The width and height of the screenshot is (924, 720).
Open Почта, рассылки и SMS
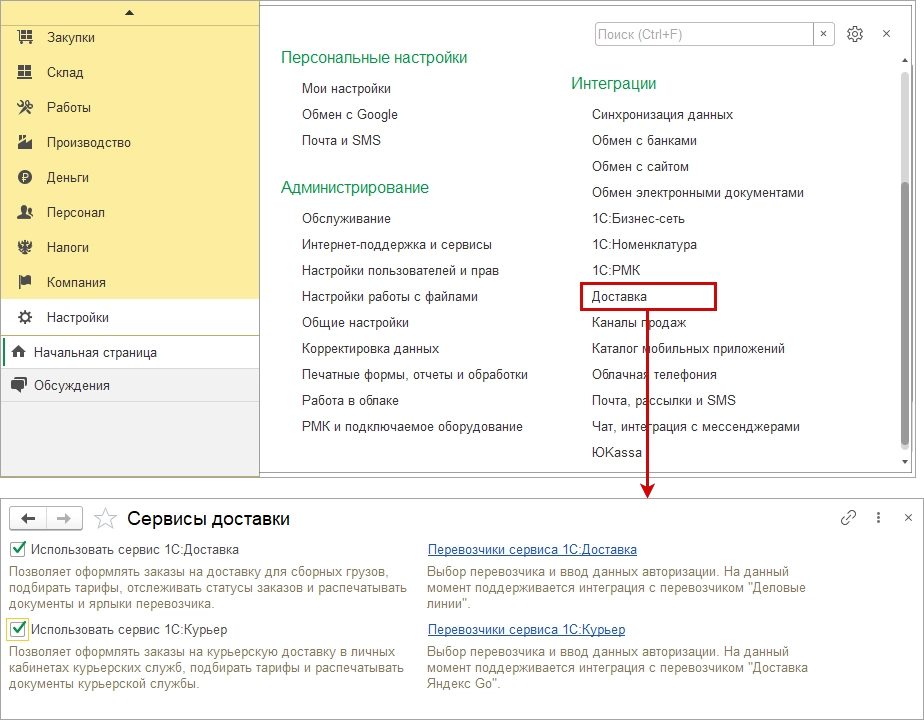[x=664, y=400]
